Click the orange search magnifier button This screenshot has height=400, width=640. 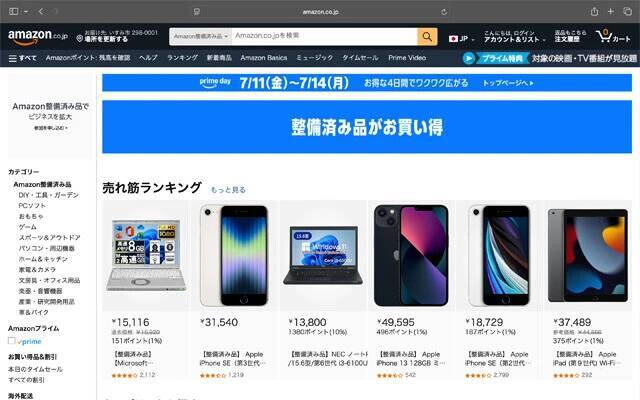coord(427,37)
